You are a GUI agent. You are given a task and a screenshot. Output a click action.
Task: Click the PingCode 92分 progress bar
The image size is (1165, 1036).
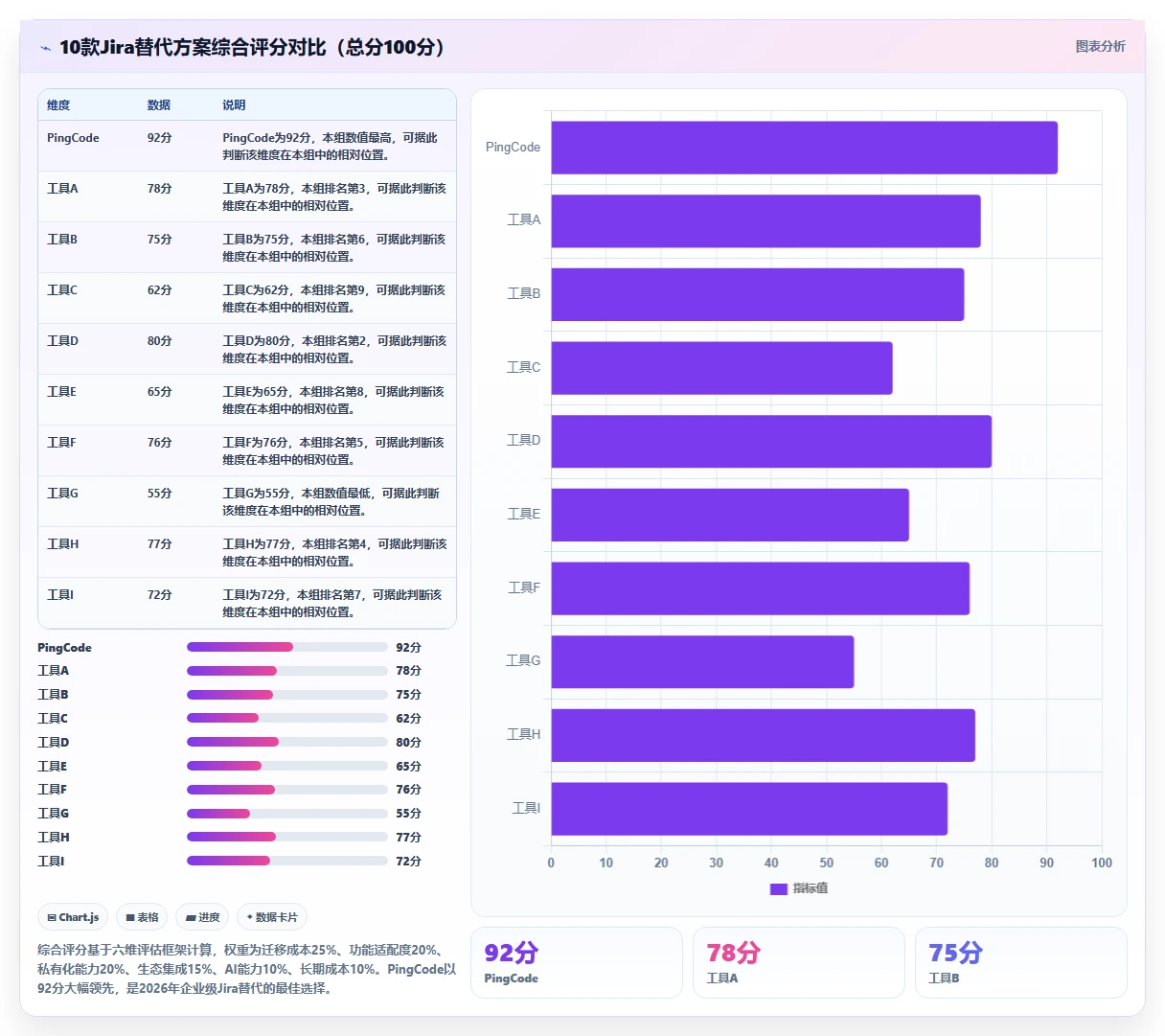(287, 647)
